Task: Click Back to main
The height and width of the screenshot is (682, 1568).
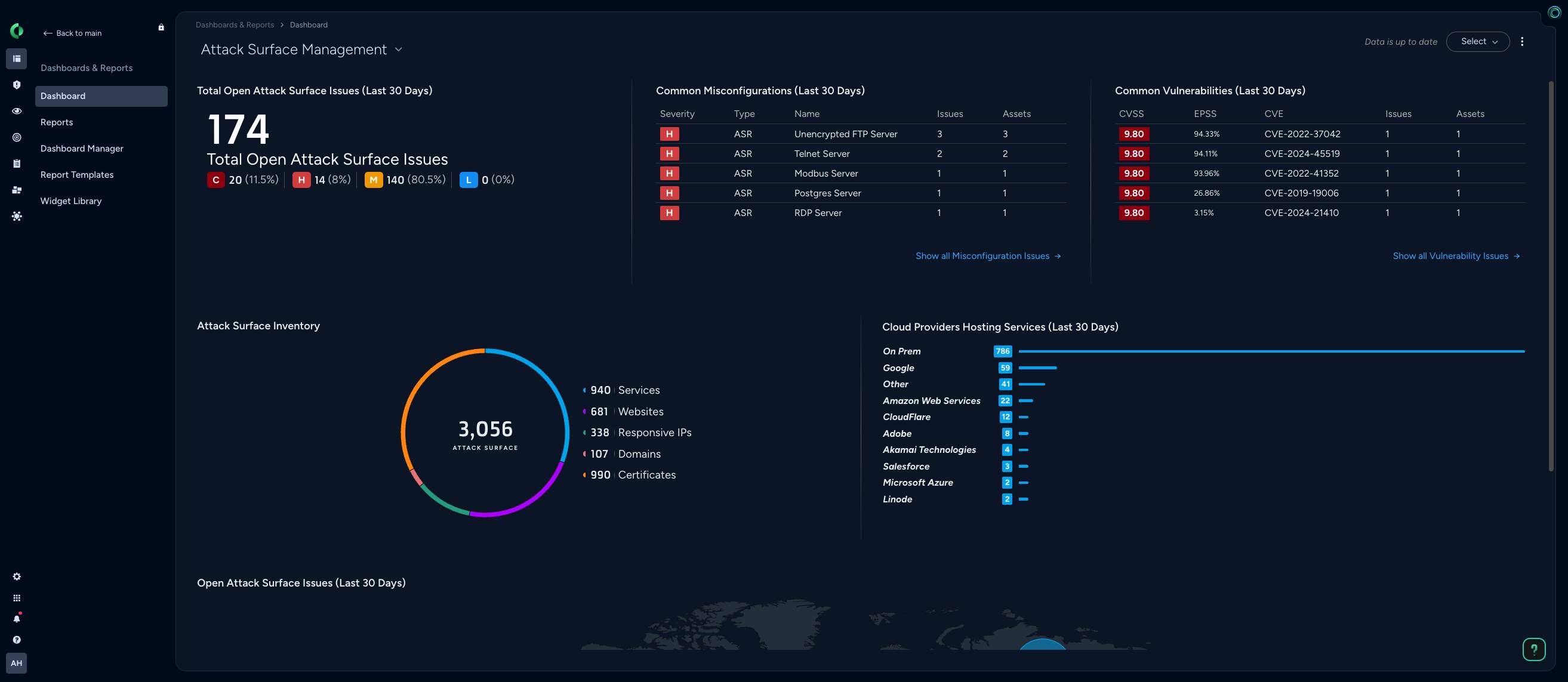Action: (72, 33)
